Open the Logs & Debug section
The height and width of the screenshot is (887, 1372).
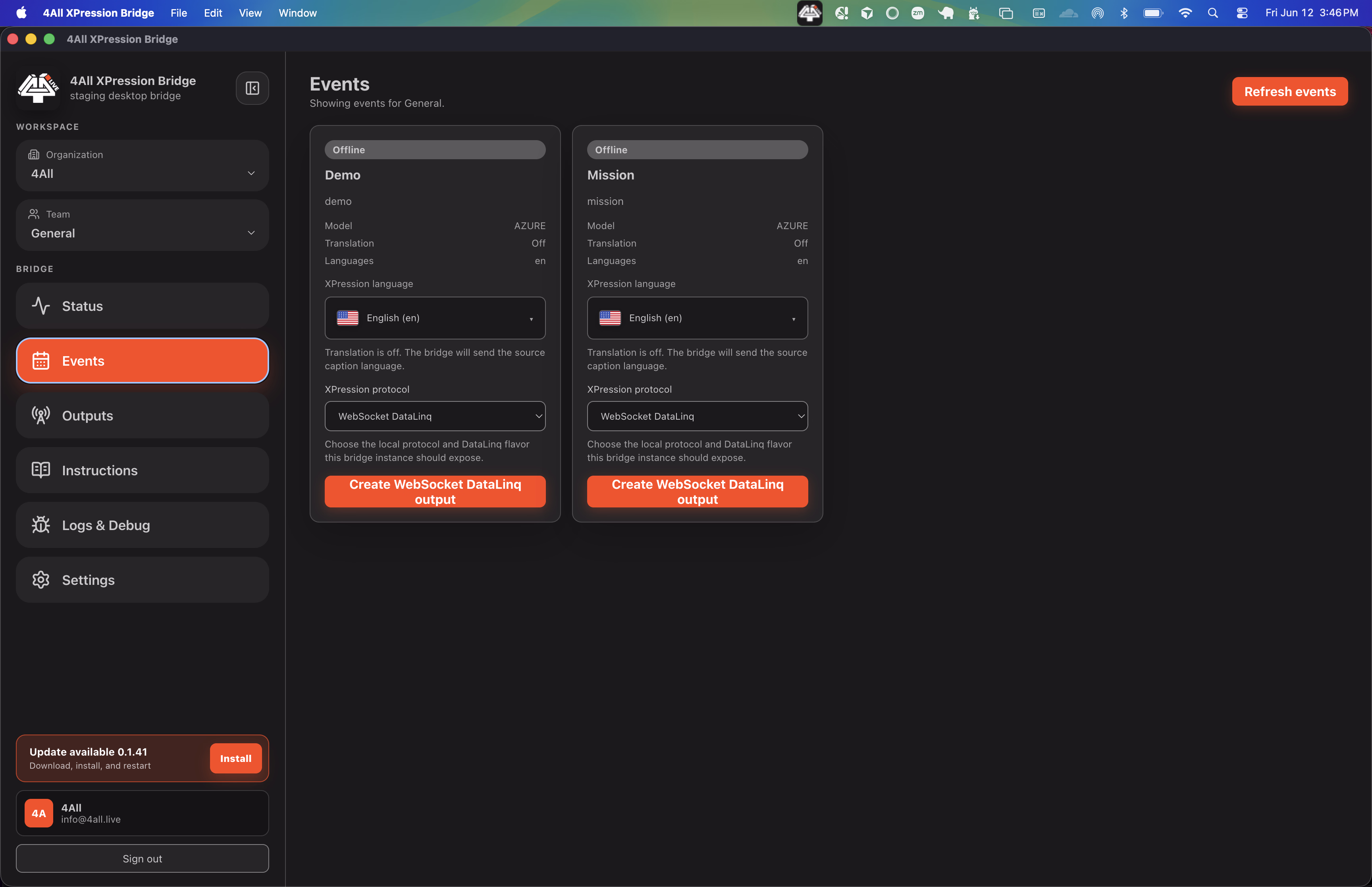tap(142, 525)
